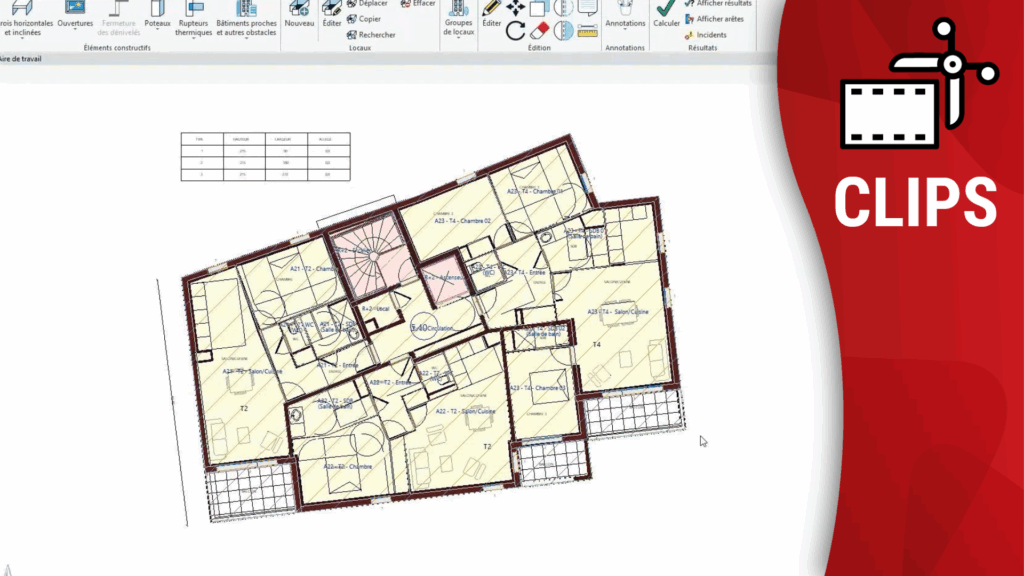
Task: Click Nouveau to create a new room
Action: coord(299,15)
